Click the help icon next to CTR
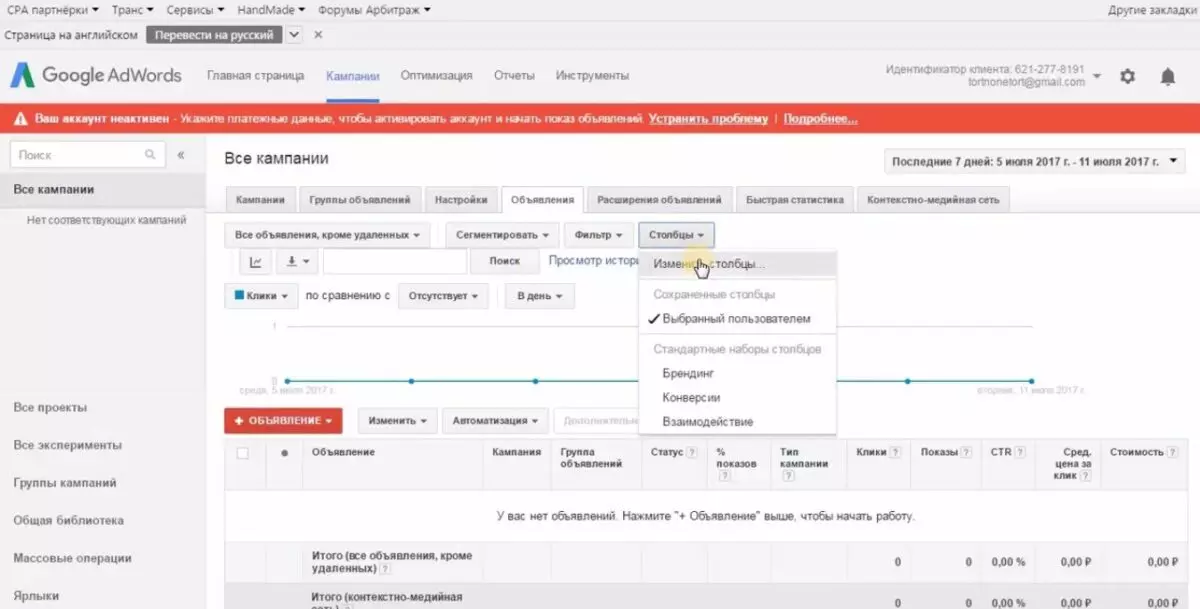 click(1020, 453)
